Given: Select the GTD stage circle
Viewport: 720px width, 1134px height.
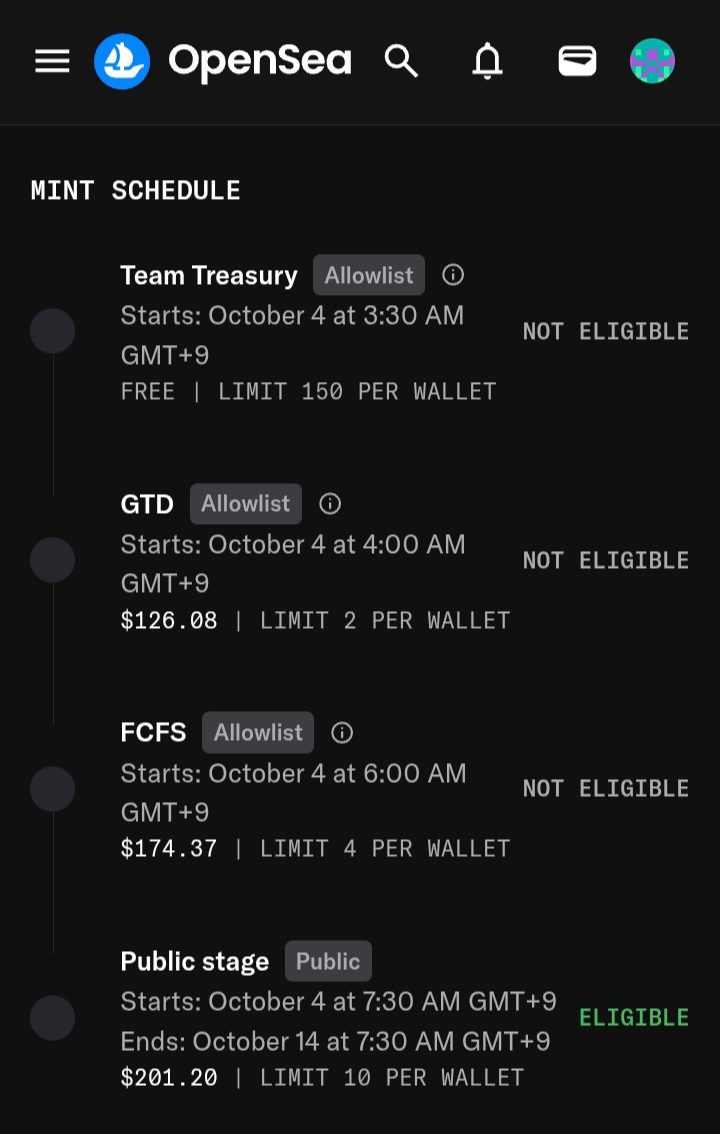Looking at the screenshot, I should (x=53, y=560).
